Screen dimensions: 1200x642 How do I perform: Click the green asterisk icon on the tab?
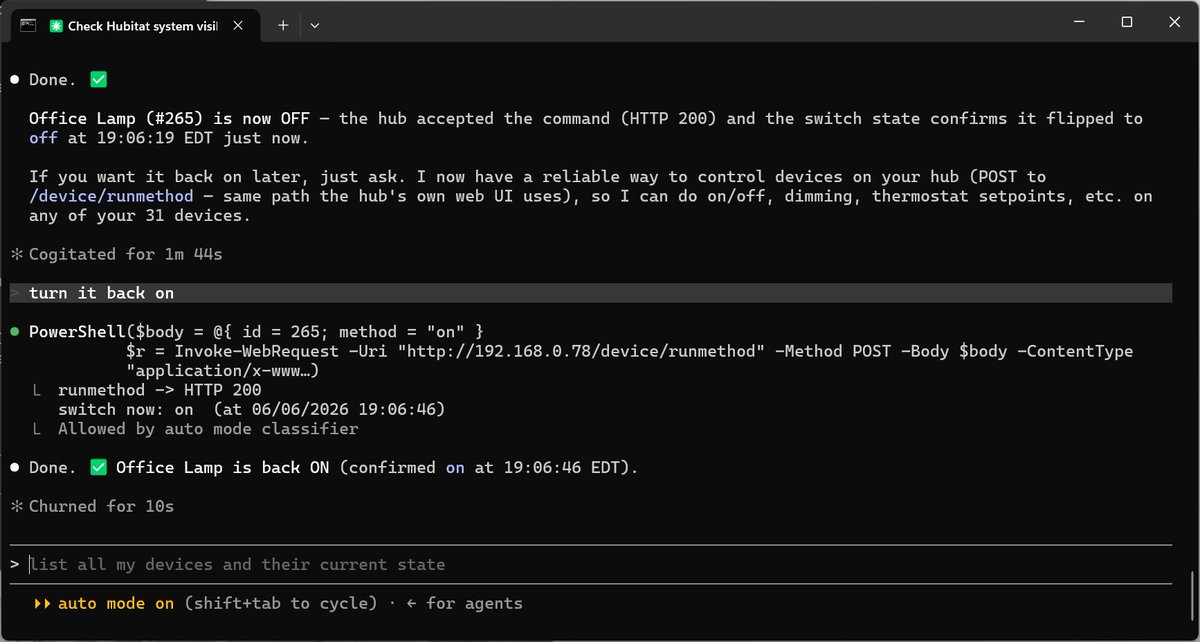(56, 26)
